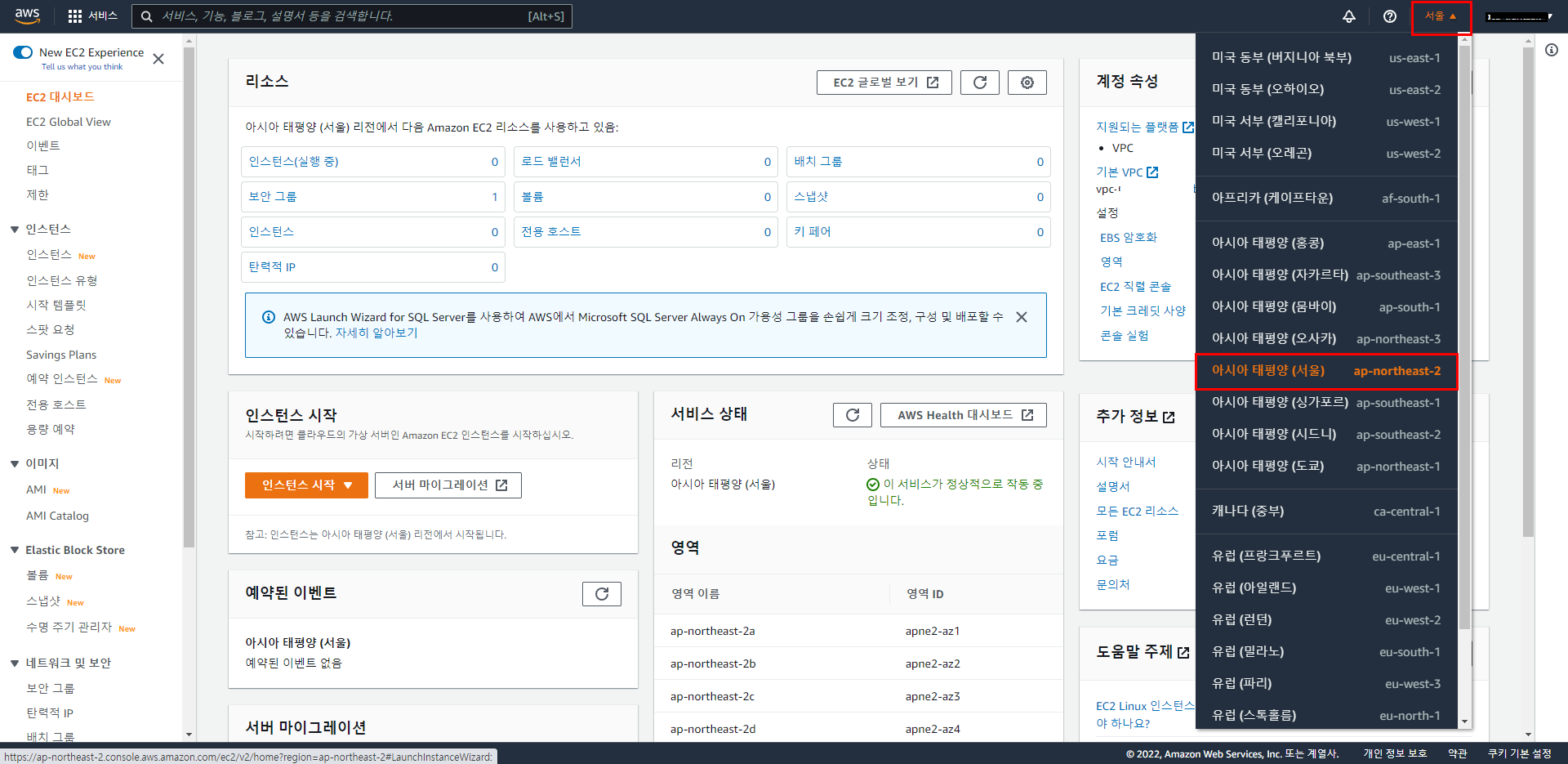Open the services grid menu

(x=92, y=16)
